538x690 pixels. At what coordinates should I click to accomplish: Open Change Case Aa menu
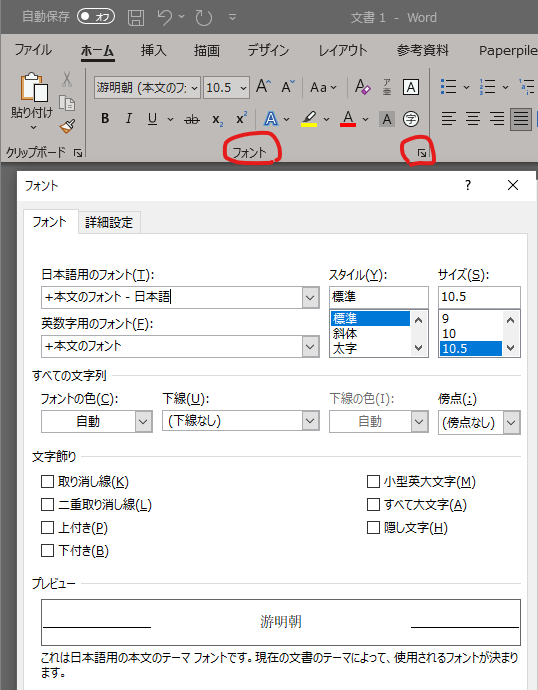click(323, 88)
